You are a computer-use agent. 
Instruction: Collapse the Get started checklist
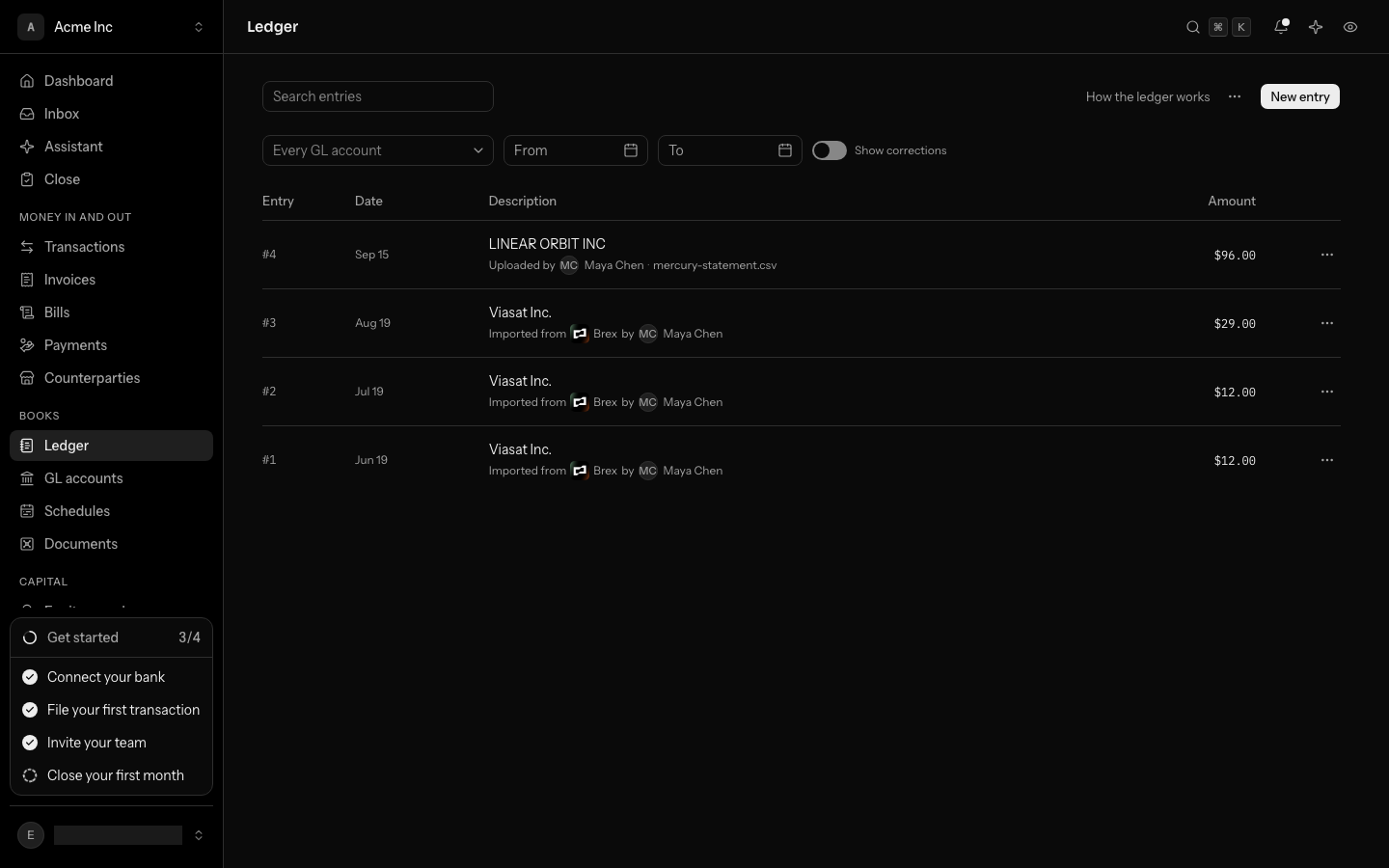tap(111, 637)
